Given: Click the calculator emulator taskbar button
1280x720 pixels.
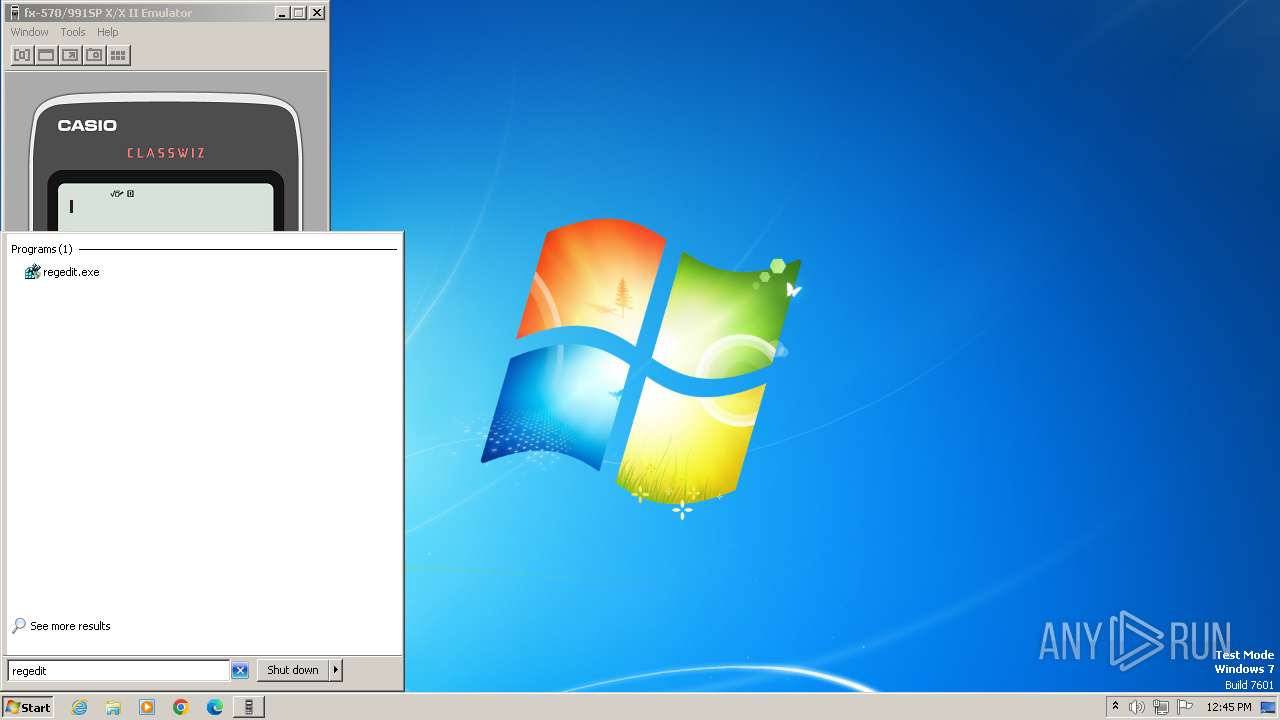Looking at the screenshot, I should 249,707.
